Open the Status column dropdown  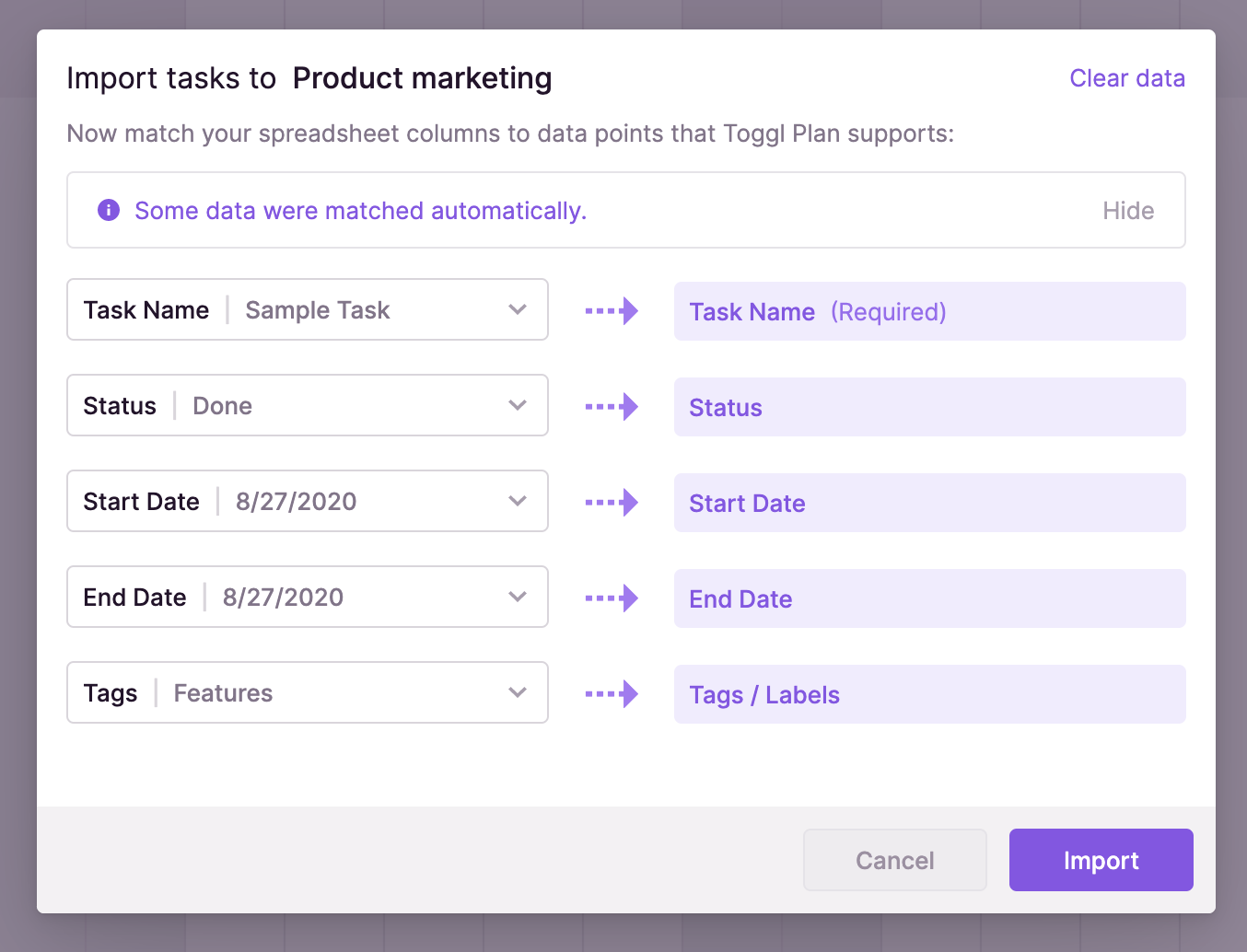[517, 406]
